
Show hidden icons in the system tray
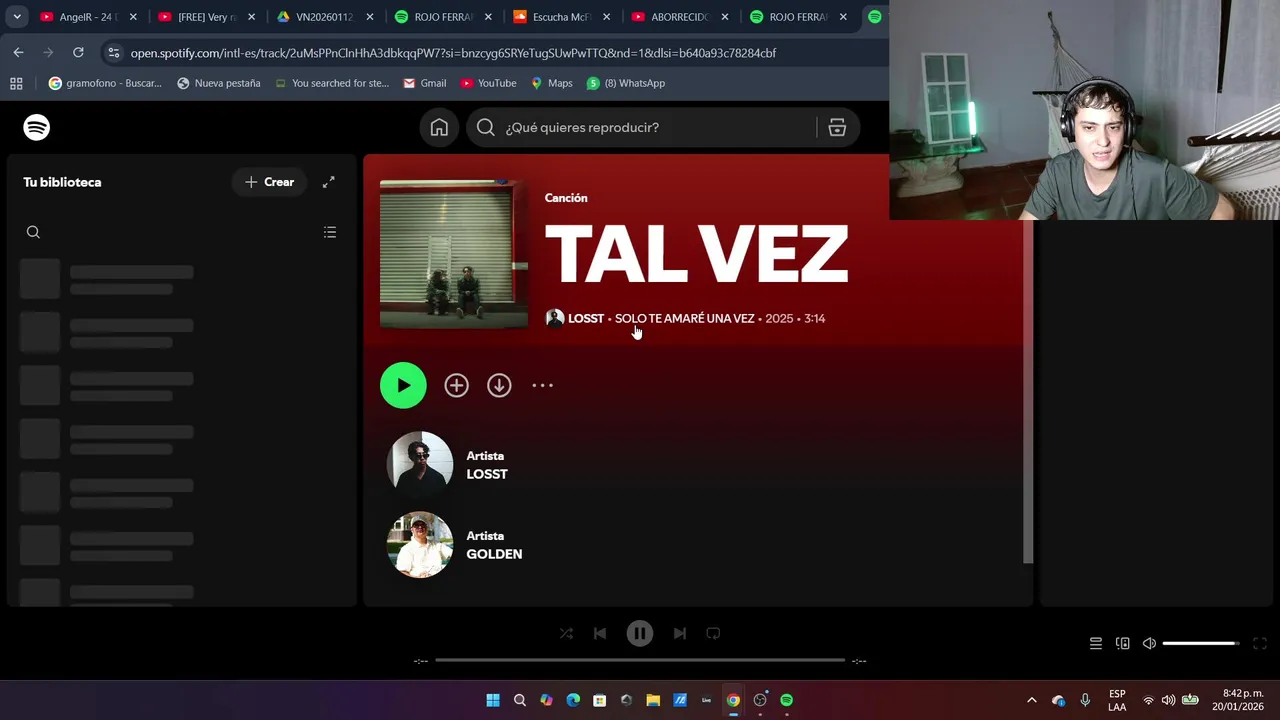coord(1032,700)
